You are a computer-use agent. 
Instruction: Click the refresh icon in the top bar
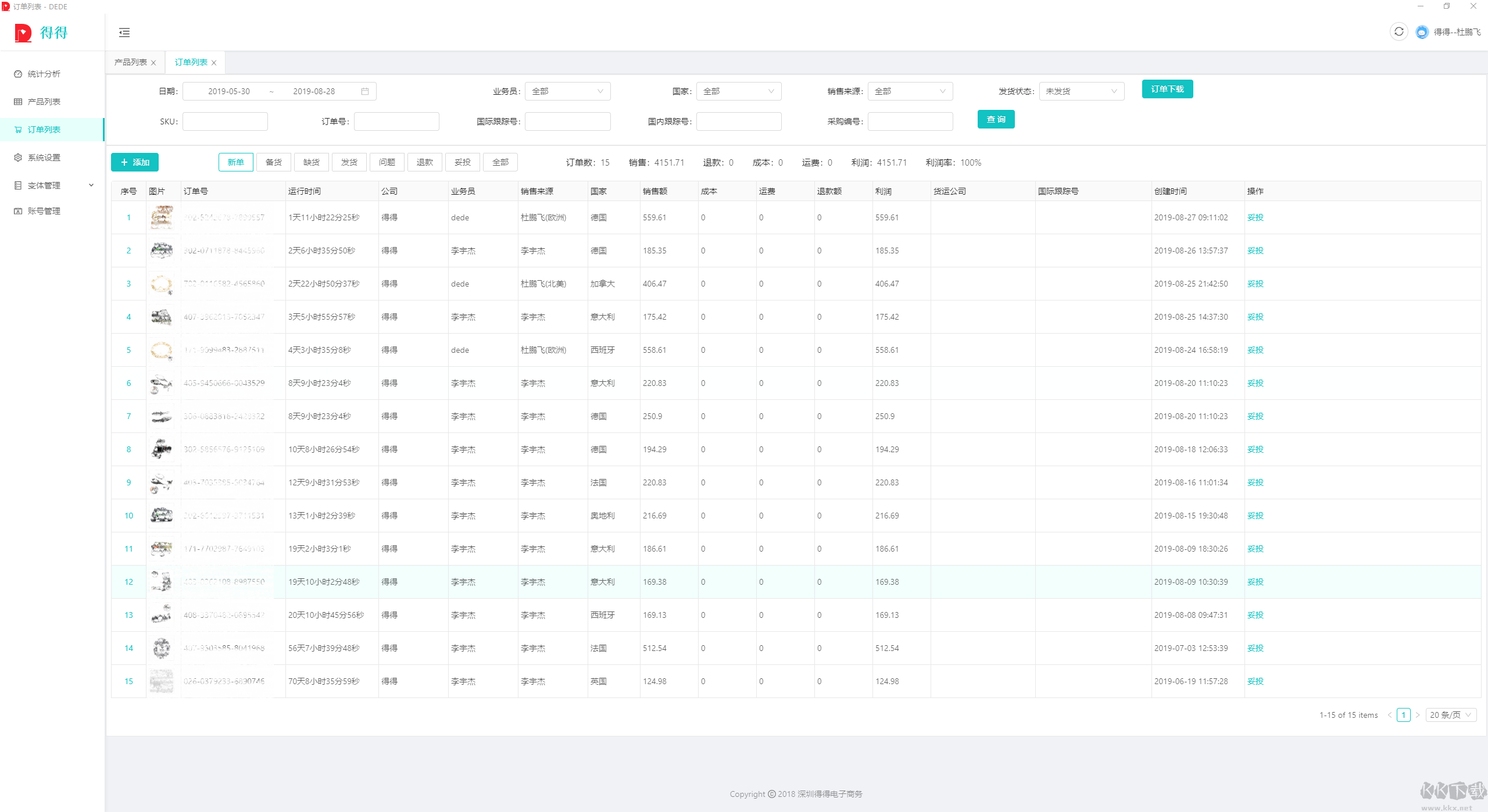[x=1398, y=32]
